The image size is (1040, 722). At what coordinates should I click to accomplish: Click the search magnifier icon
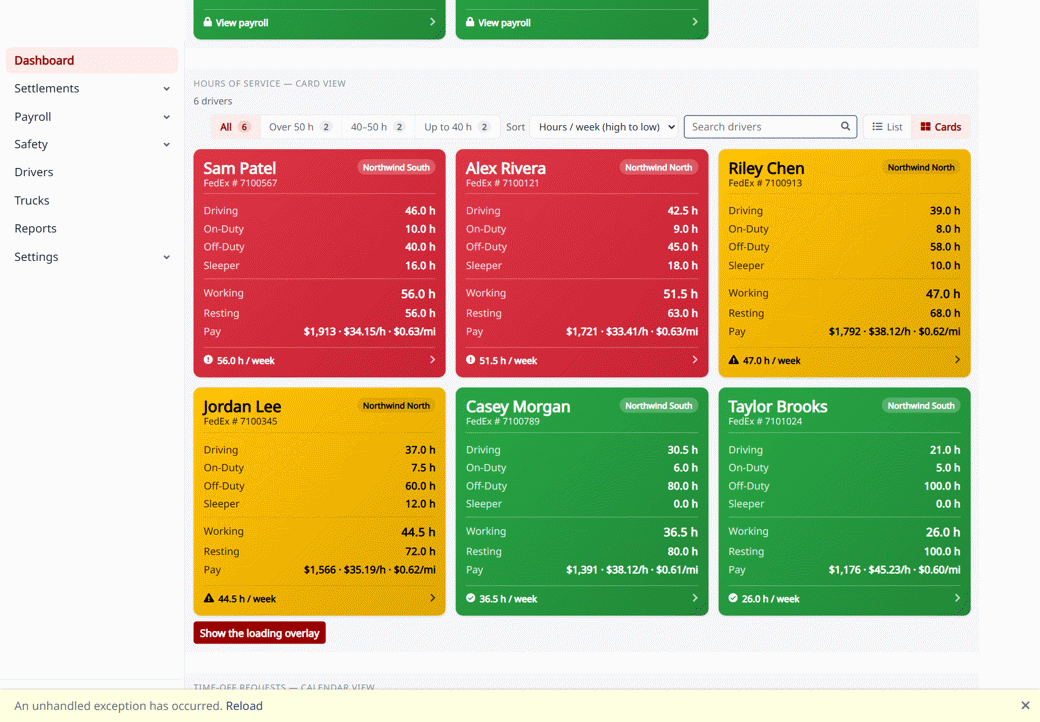coord(845,126)
